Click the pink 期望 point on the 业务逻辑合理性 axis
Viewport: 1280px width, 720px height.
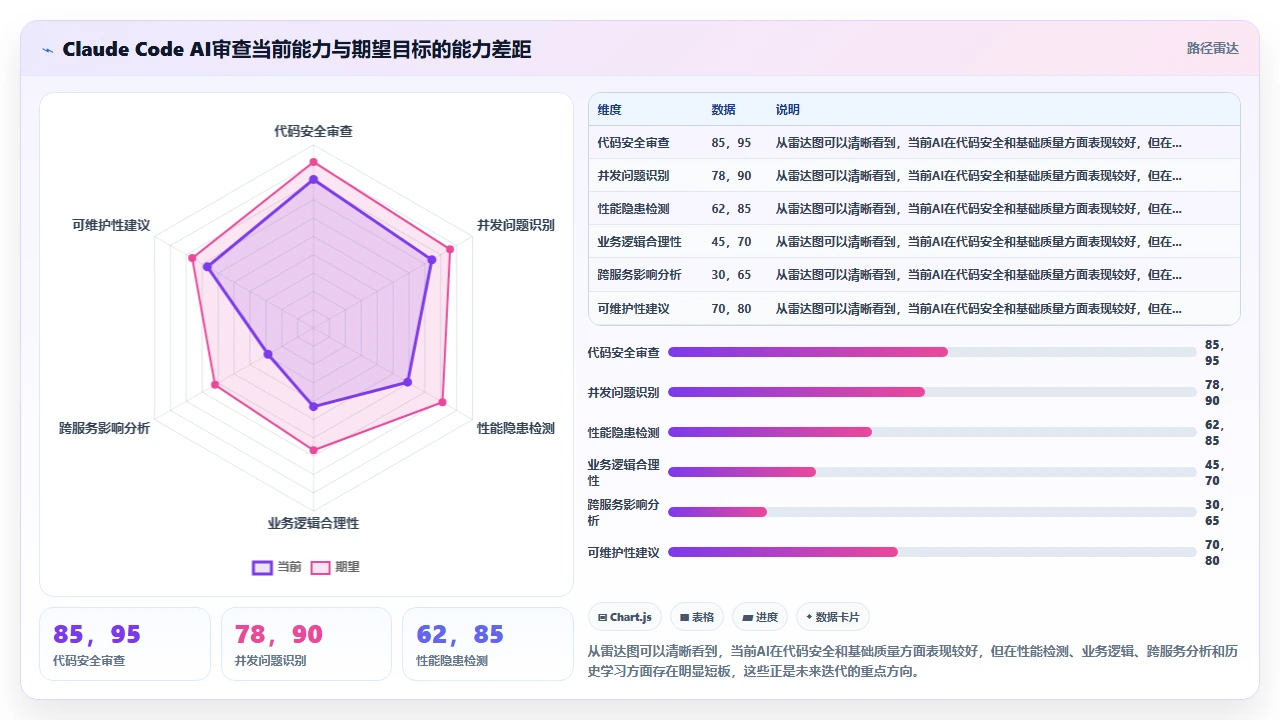[x=313, y=450]
